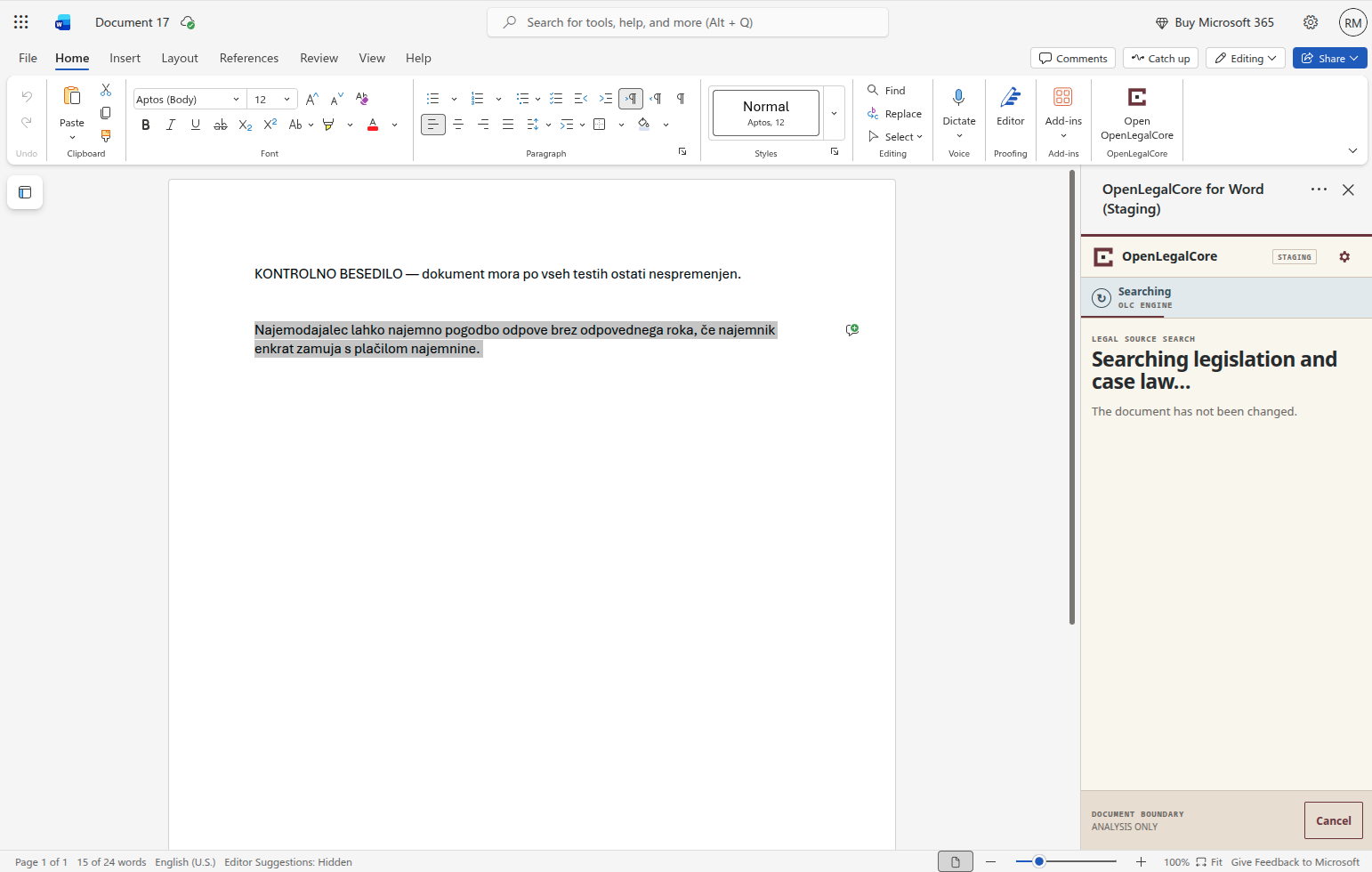Collapse the ribbon with chevron
This screenshot has height=872, width=1372.
[x=1352, y=150]
